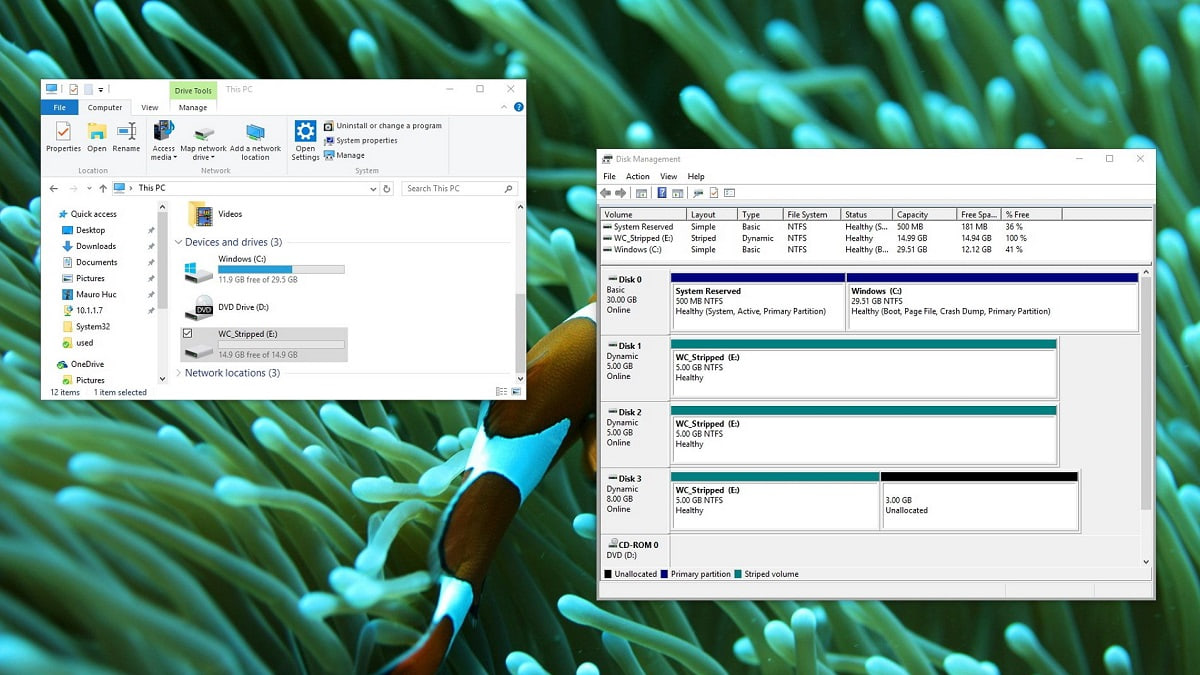Click the Back arrow in Explorer

[52, 188]
